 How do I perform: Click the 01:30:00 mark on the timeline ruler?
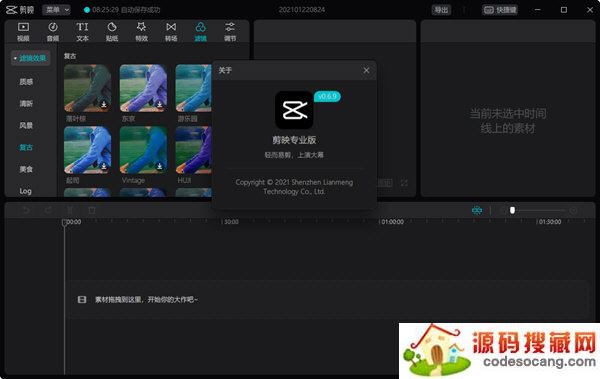(x=550, y=222)
